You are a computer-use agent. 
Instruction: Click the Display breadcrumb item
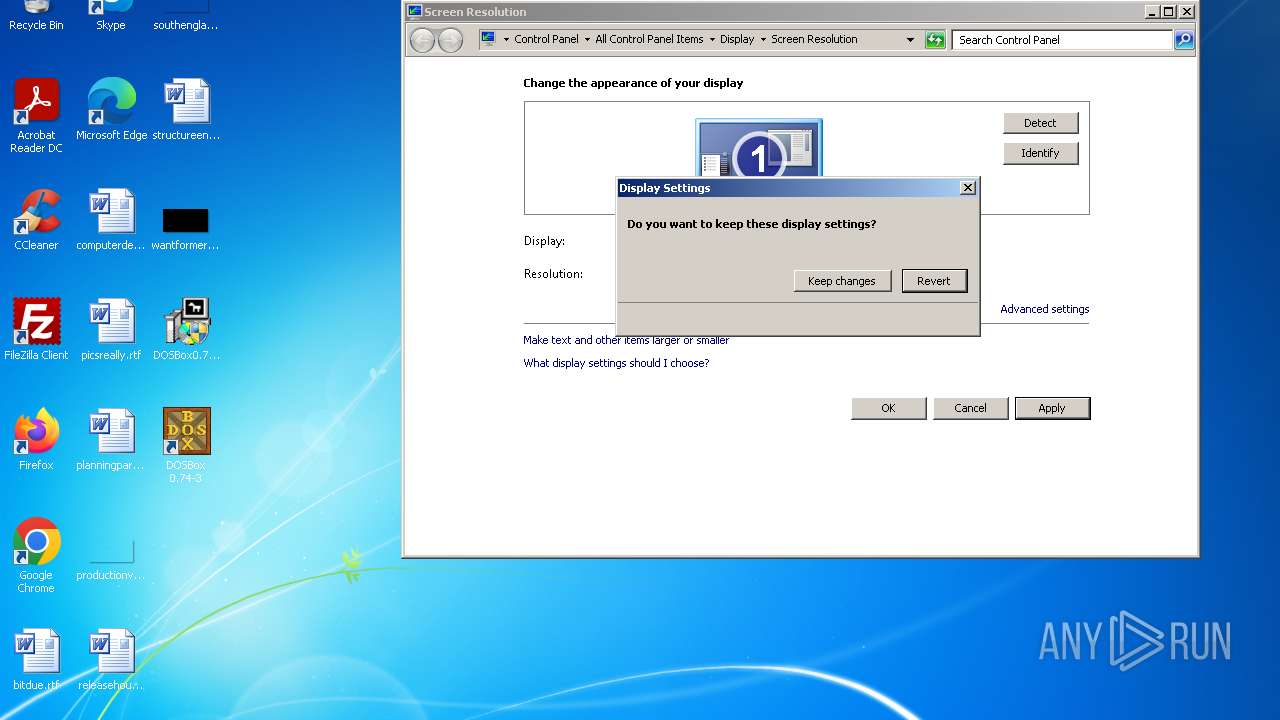click(x=737, y=39)
